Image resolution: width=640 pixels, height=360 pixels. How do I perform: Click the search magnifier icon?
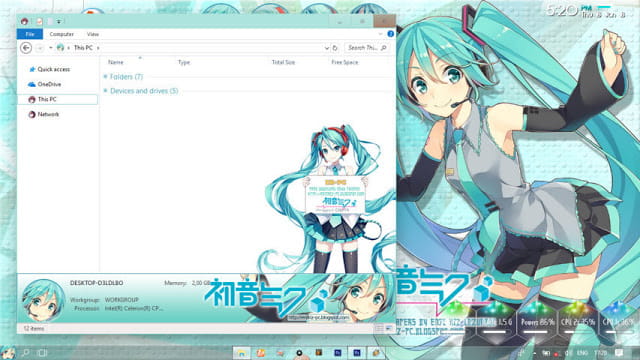[x=383, y=48]
